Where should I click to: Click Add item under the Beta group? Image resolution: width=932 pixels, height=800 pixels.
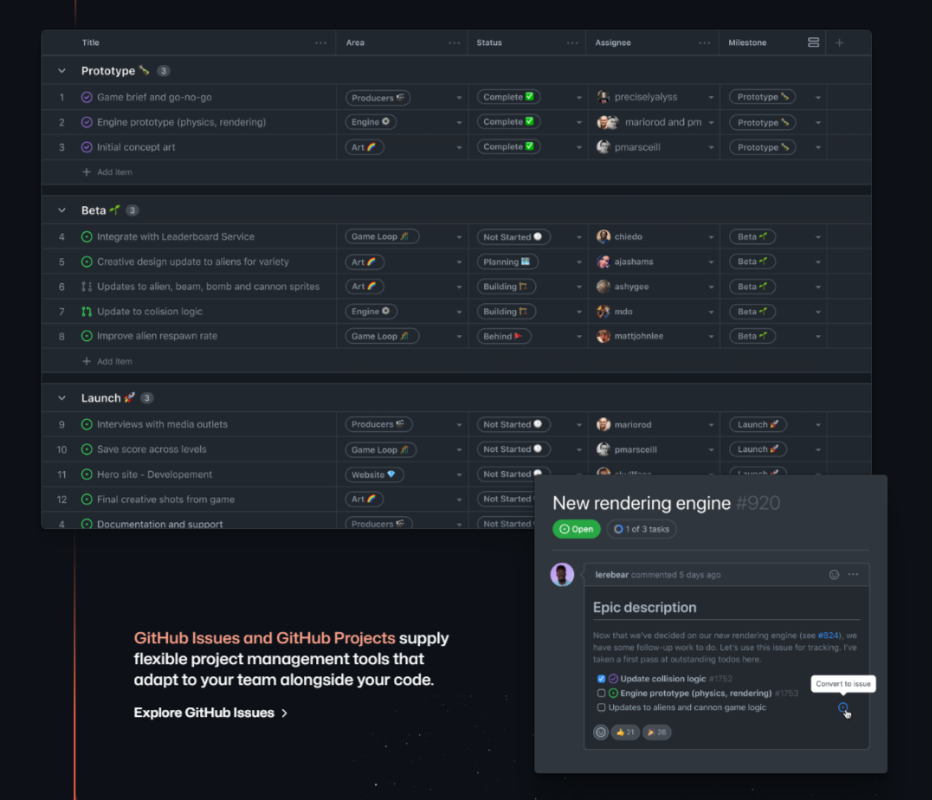(x=107, y=361)
